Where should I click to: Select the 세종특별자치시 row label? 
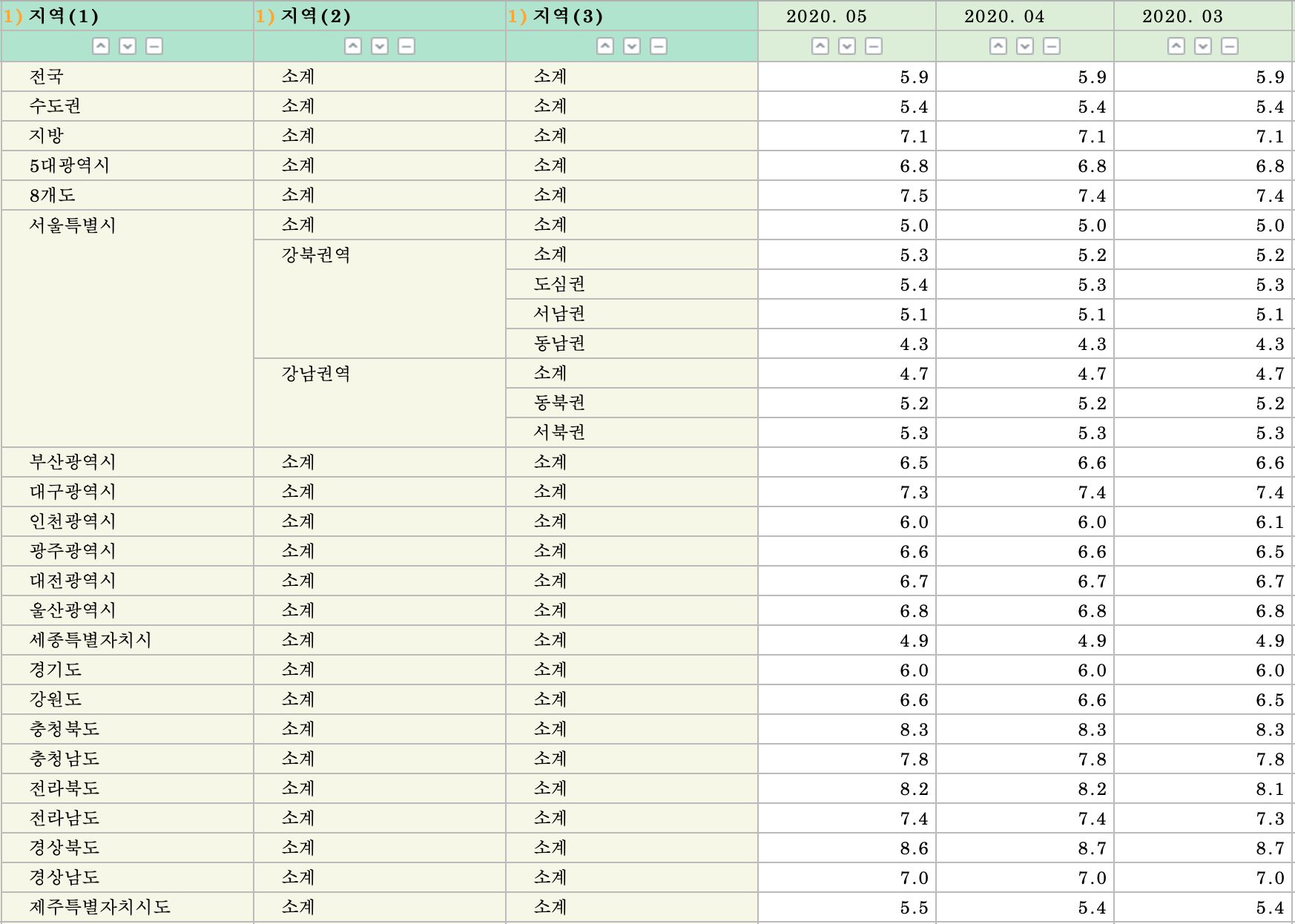[x=90, y=640]
